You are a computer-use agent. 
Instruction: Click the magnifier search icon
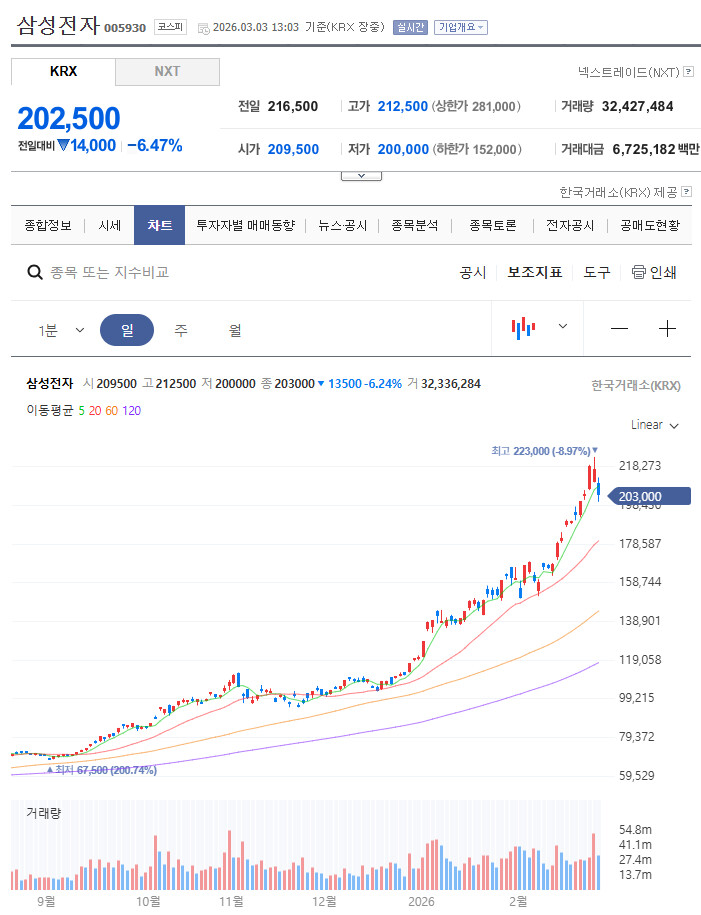(x=35, y=272)
